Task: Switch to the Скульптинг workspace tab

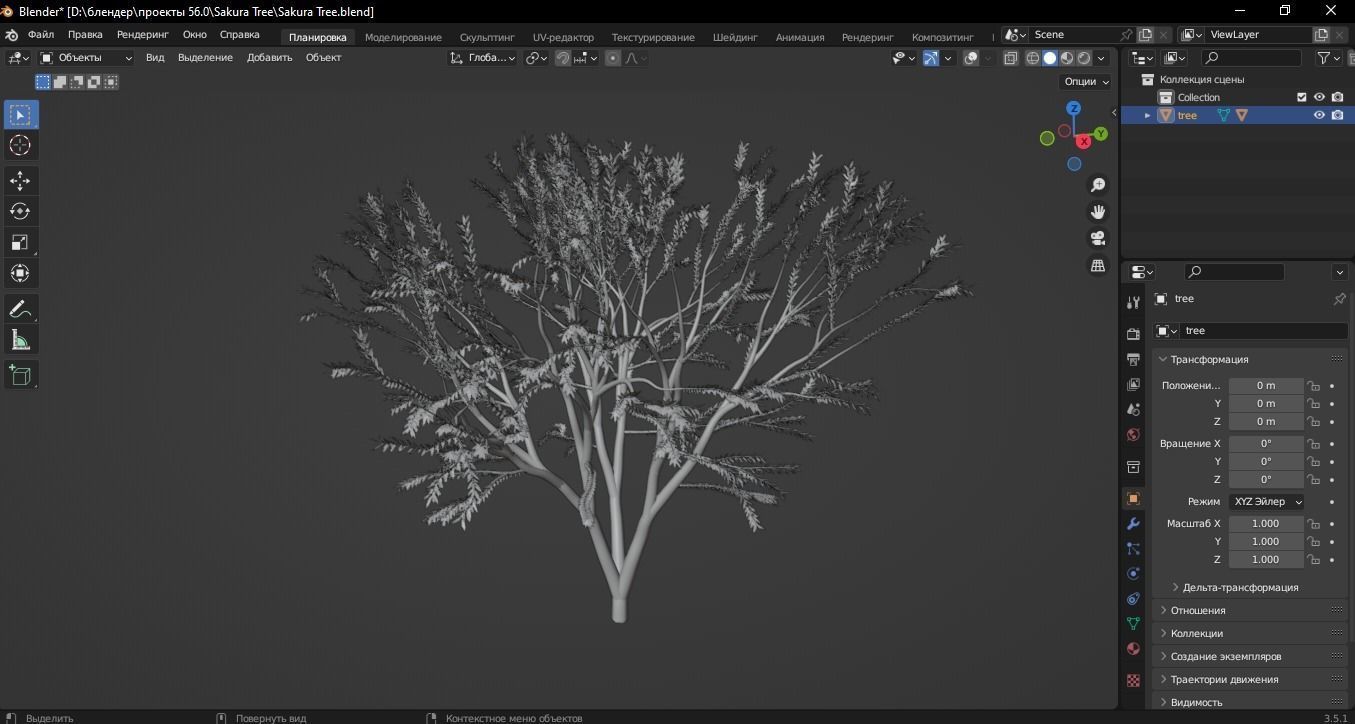Action: pos(487,37)
